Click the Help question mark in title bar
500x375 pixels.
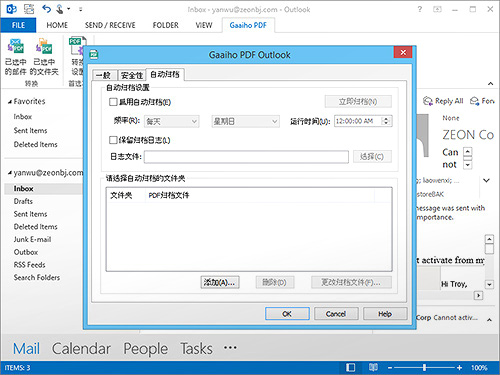click(x=420, y=9)
